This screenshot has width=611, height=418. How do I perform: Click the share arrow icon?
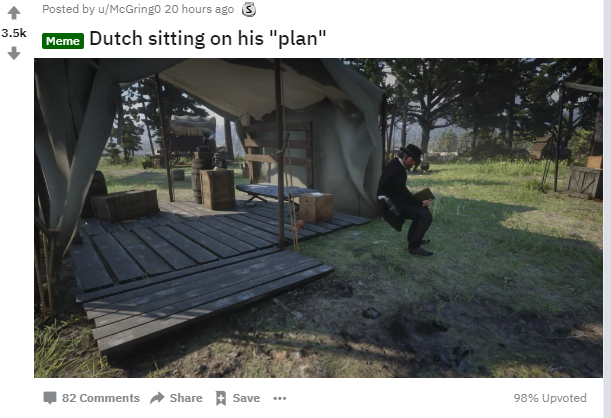[157, 398]
